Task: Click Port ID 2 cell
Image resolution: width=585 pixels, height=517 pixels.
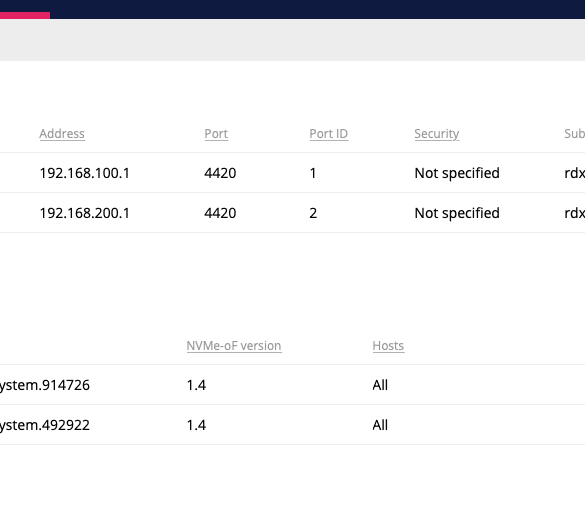Action: click(313, 213)
